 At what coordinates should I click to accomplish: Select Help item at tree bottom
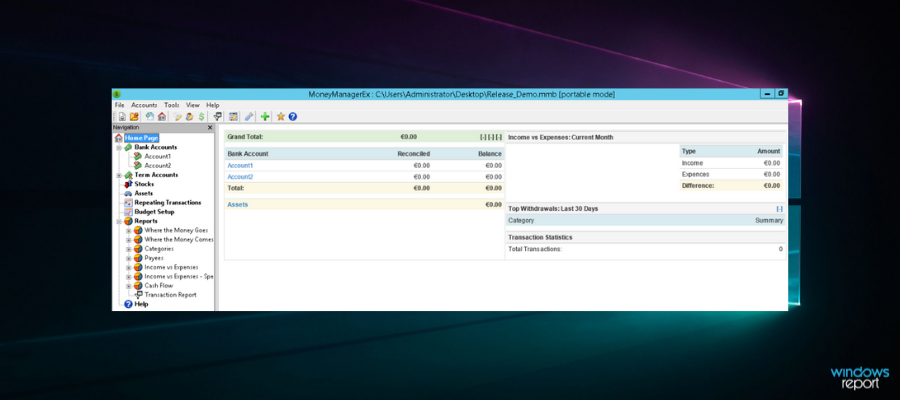pos(141,304)
